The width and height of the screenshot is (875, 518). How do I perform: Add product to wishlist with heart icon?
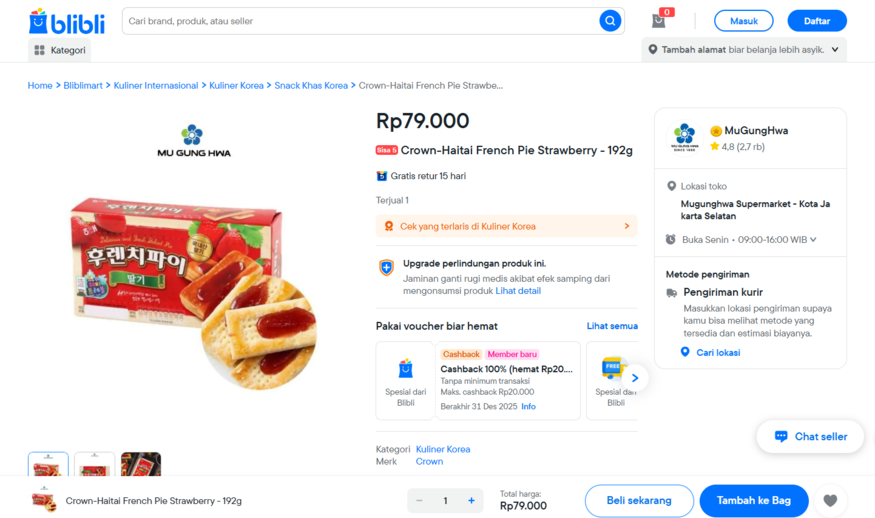(830, 501)
